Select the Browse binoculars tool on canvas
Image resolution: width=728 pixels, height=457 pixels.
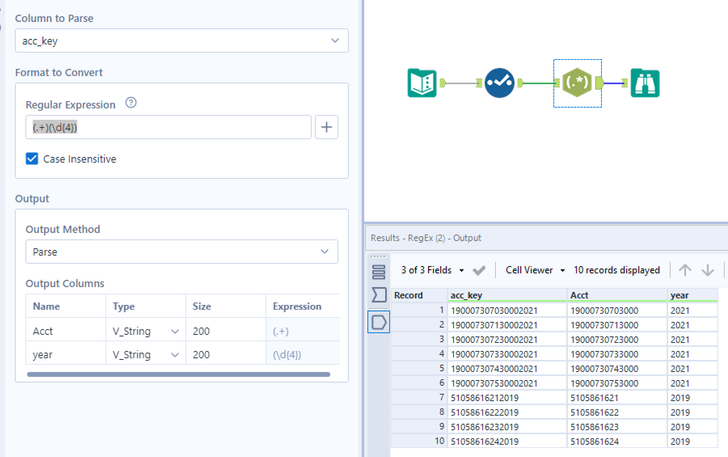click(x=645, y=83)
